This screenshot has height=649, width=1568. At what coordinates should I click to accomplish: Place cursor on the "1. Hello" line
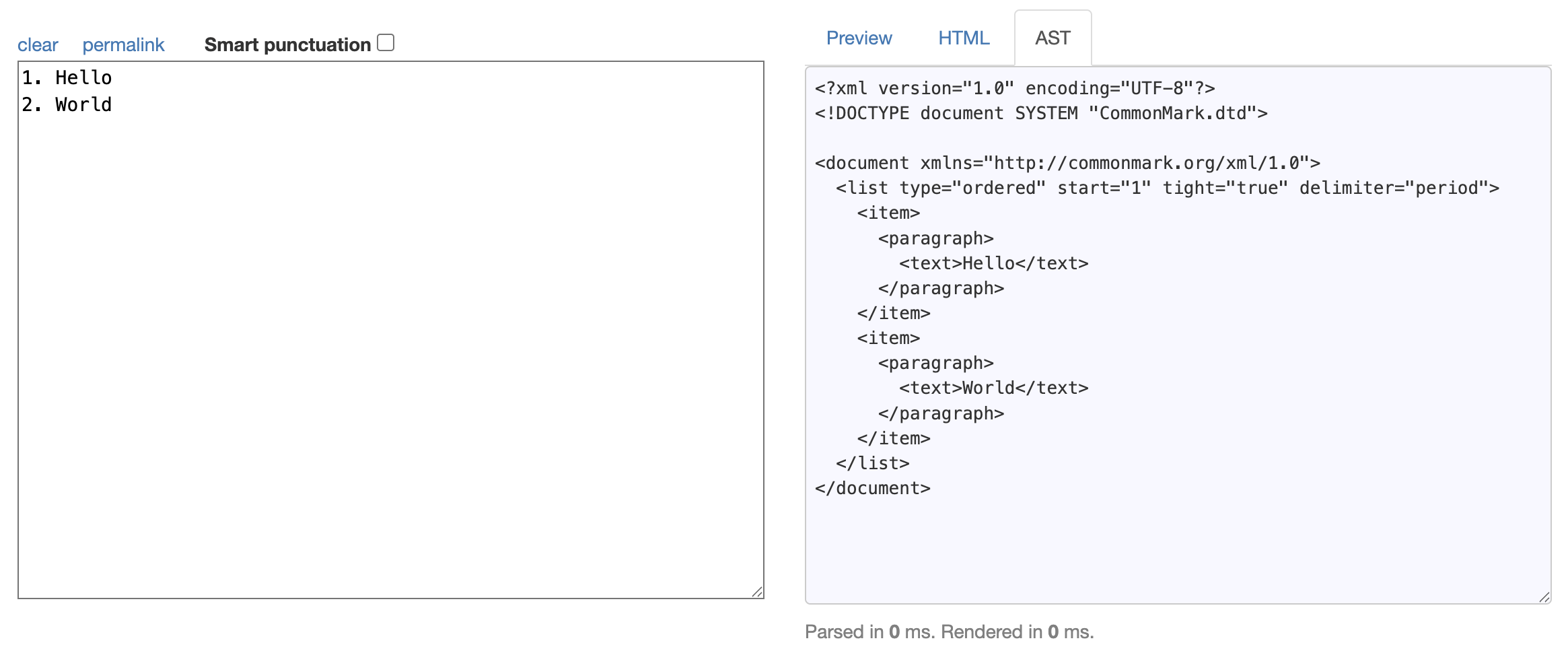click(x=67, y=78)
